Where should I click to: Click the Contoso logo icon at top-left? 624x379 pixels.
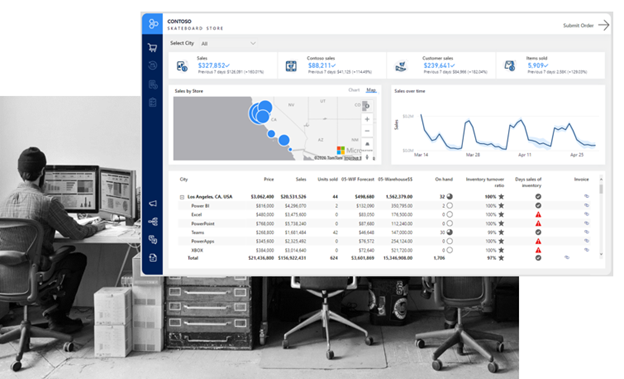(152, 24)
